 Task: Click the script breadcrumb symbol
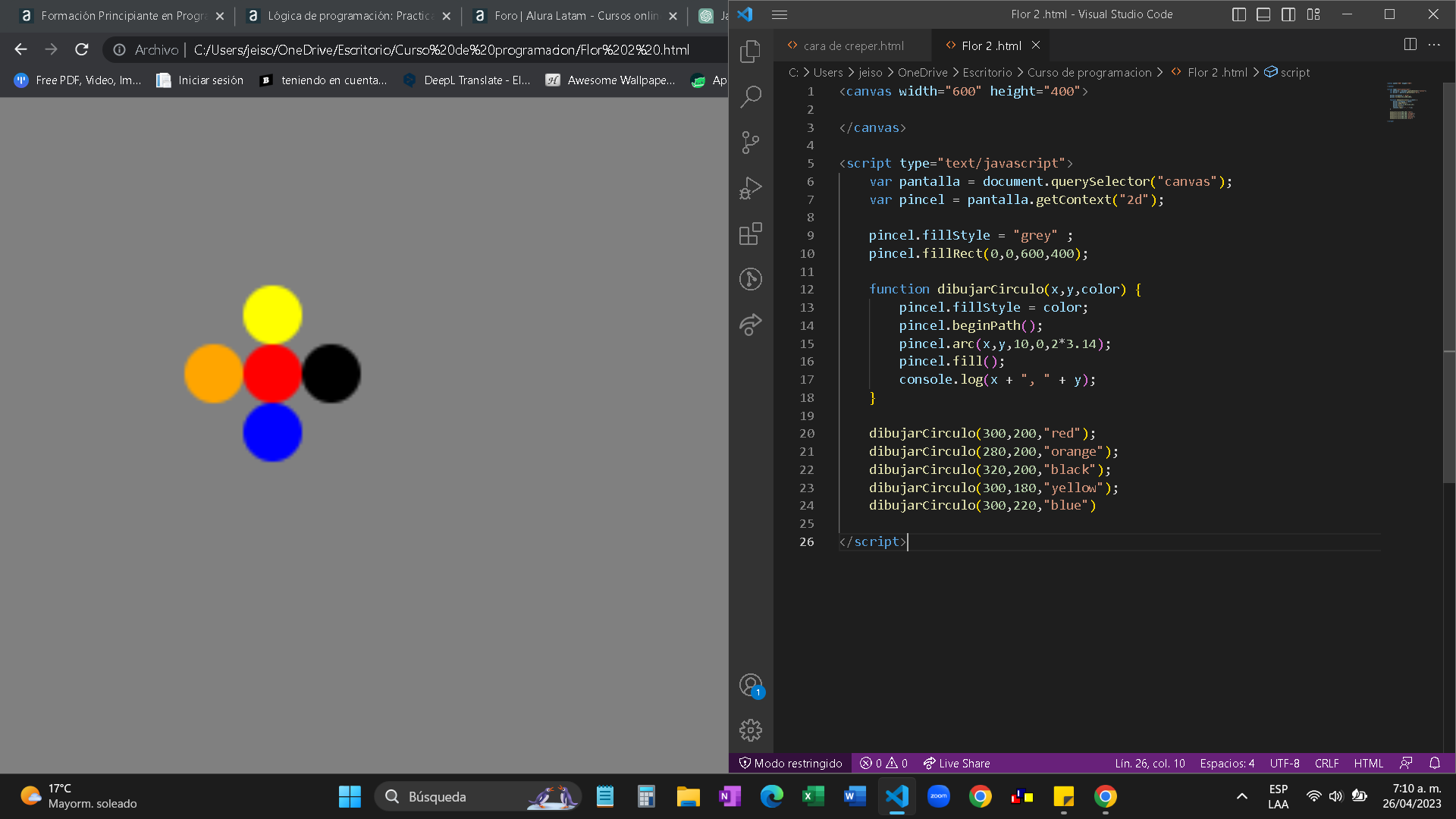point(1287,73)
